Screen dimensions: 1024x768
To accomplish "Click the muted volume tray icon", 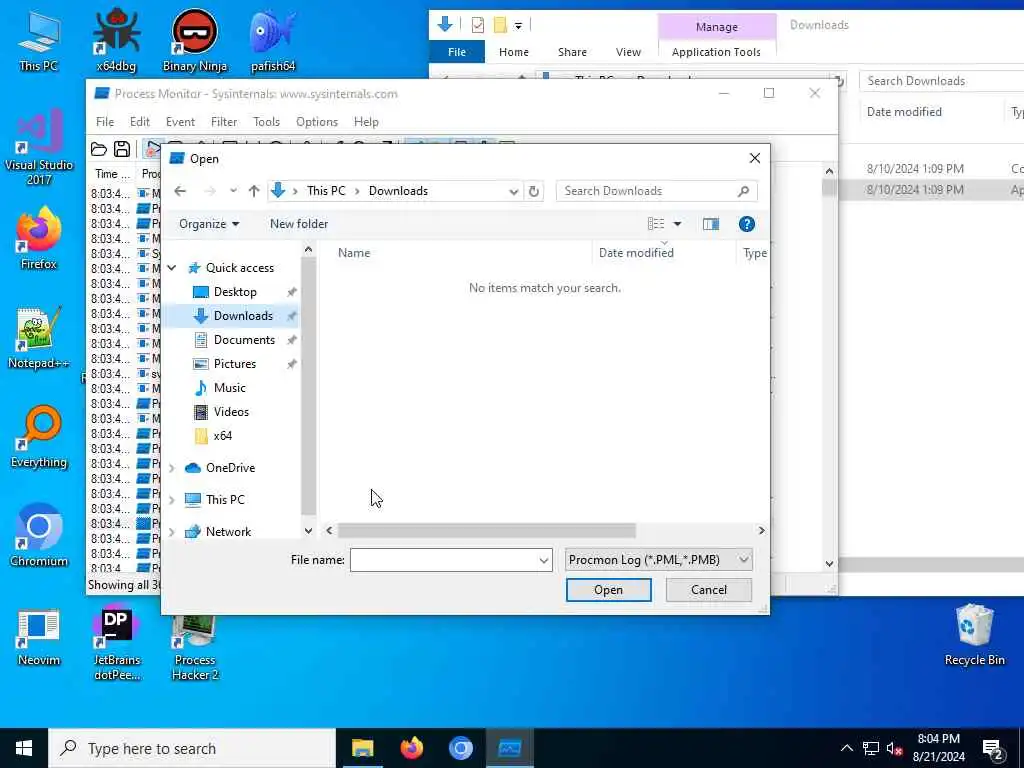I will (x=894, y=749).
